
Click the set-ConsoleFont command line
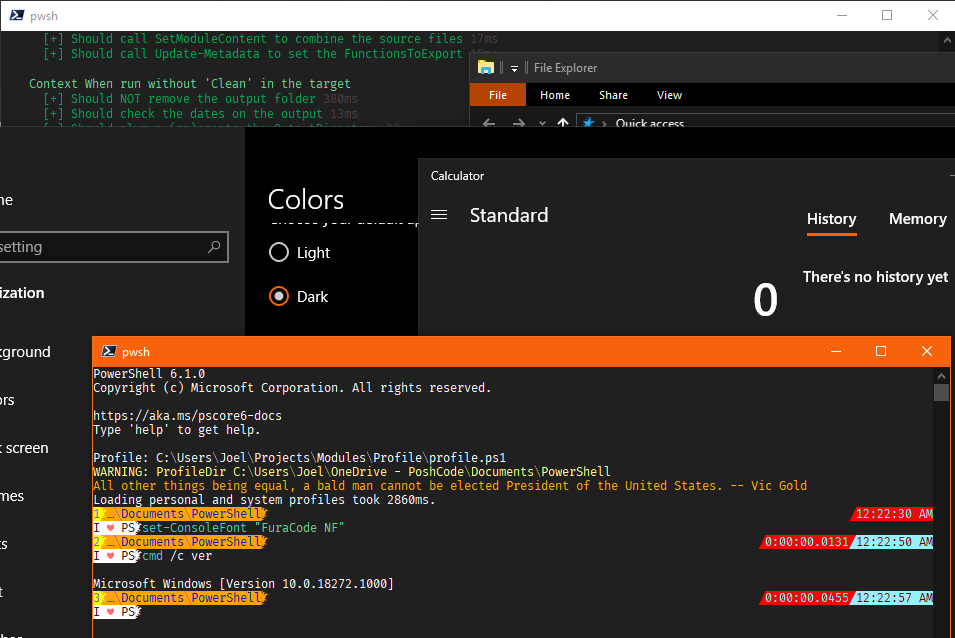pyautogui.click(x=243, y=528)
